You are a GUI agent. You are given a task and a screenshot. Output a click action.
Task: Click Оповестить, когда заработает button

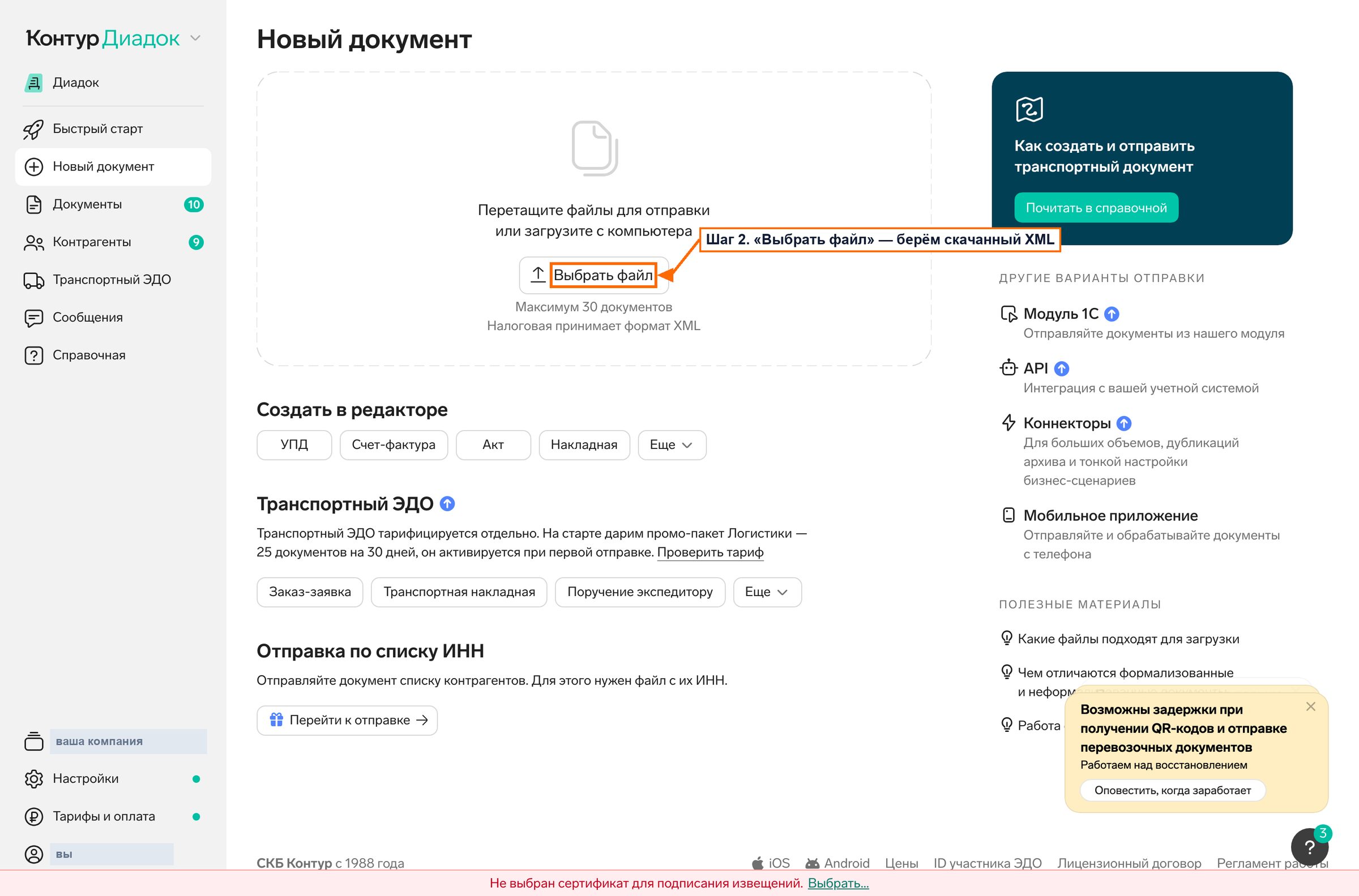[1173, 790]
